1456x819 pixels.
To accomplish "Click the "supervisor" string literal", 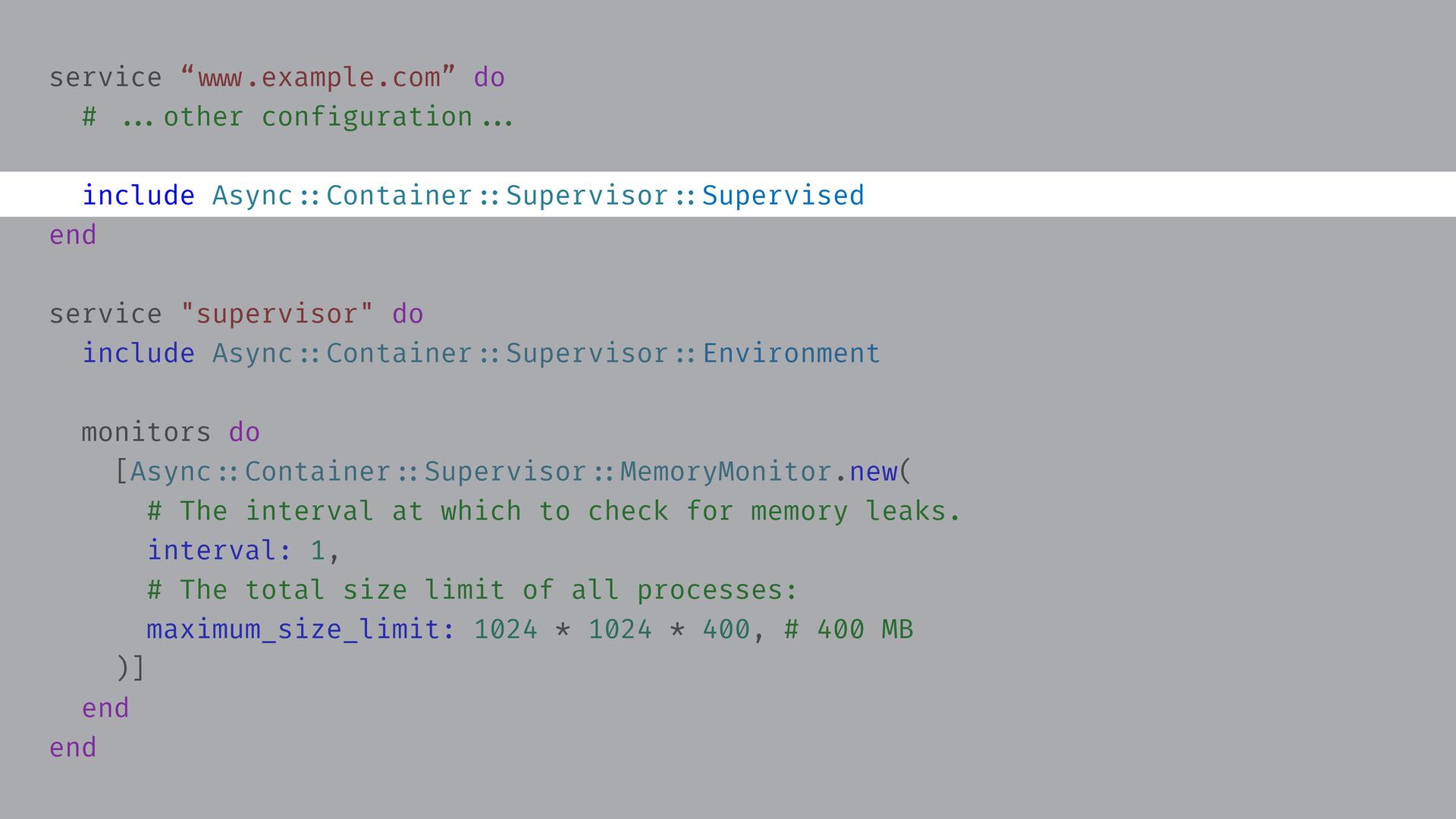I will [x=277, y=314].
